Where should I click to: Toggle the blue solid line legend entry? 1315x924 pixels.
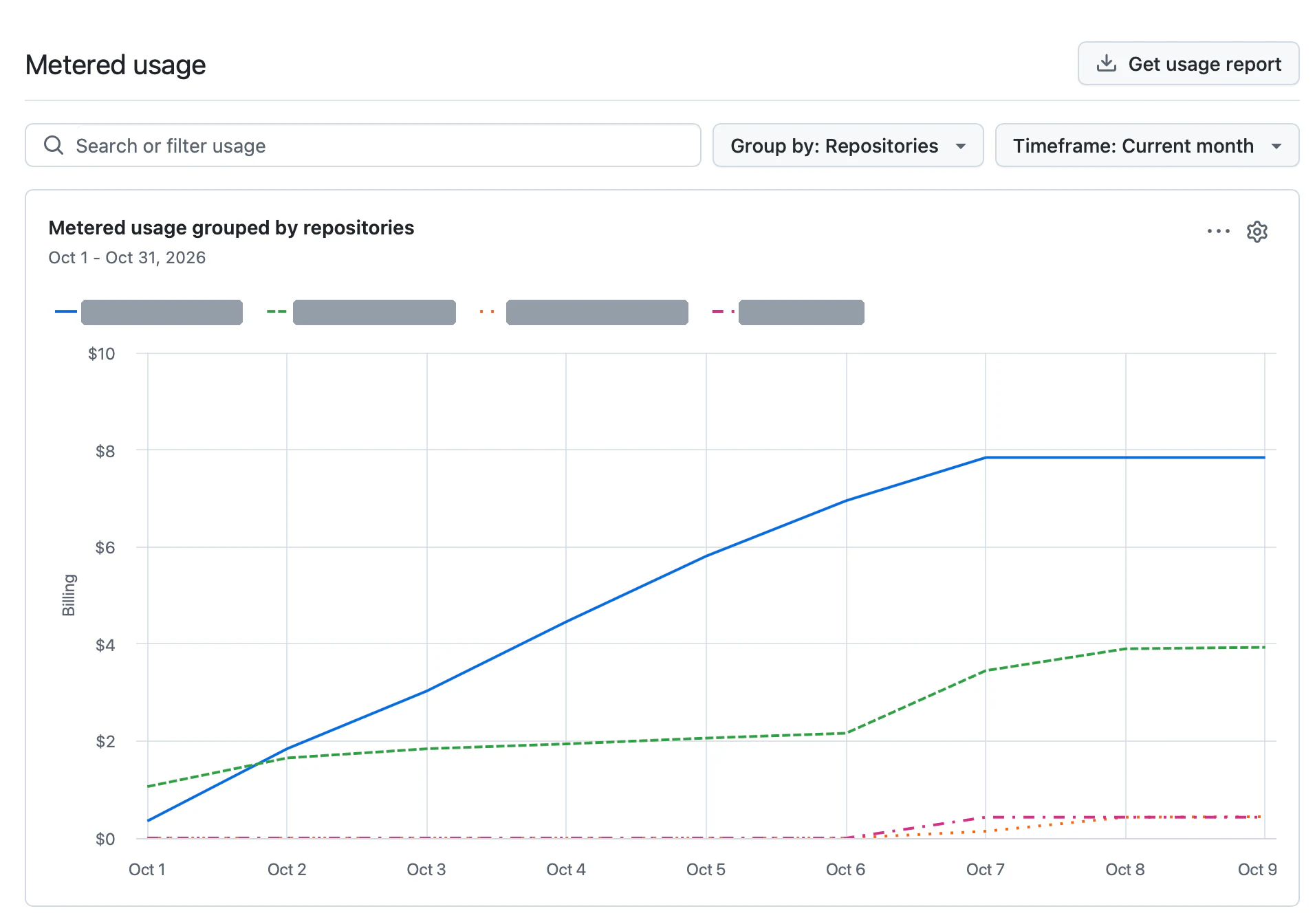click(149, 312)
